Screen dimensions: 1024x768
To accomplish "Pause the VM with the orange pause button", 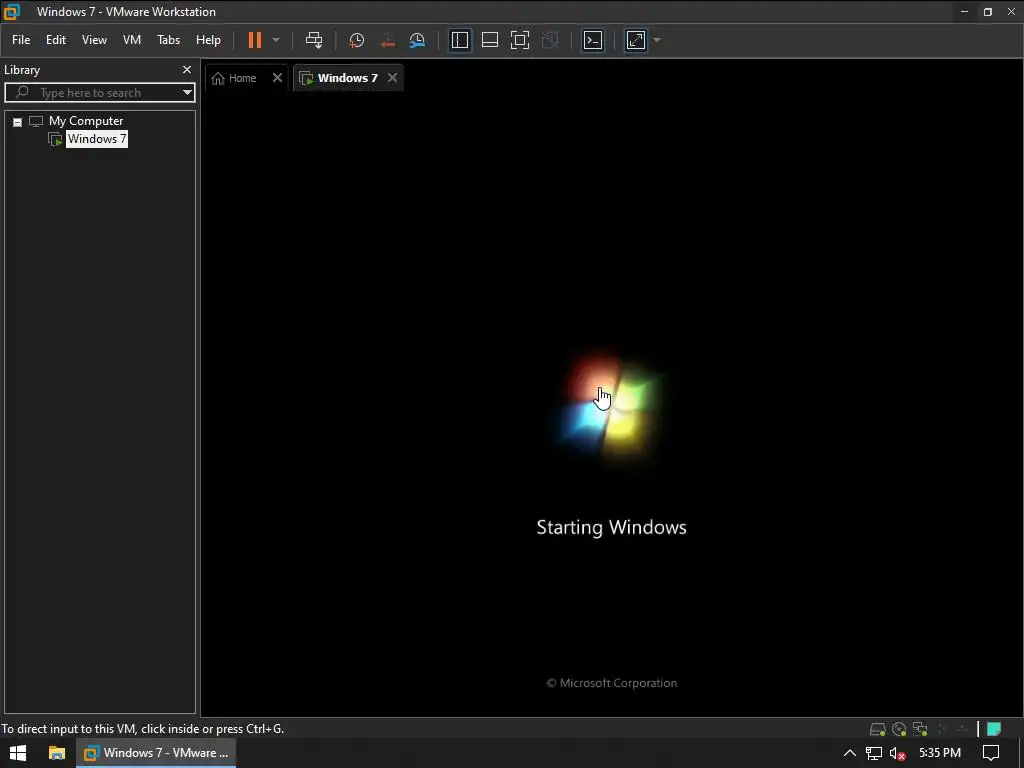I will tap(255, 40).
